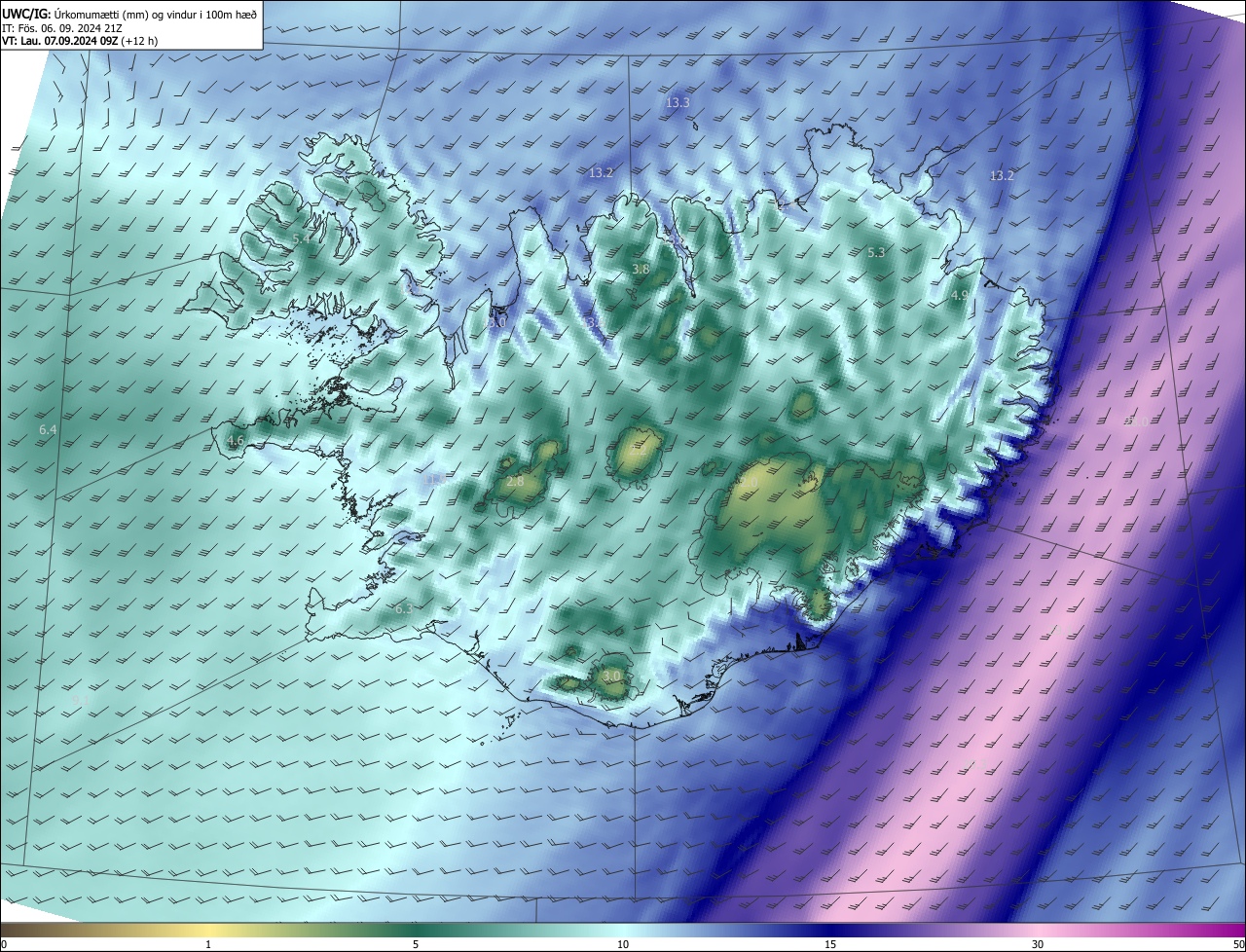Click the '30' tick on the color scale
This screenshot has width=1246, height=952.
[1038, 944]
